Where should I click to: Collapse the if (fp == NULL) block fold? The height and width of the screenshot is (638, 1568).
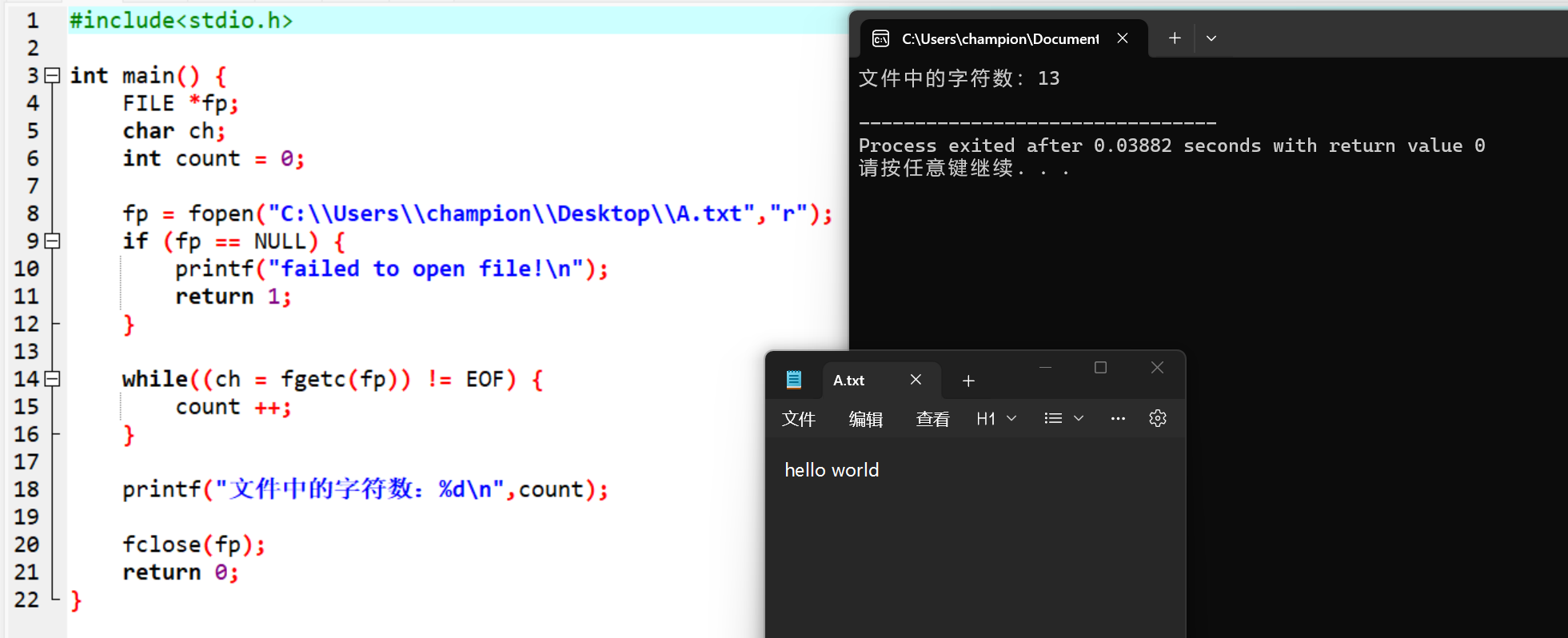coord(53,241)
